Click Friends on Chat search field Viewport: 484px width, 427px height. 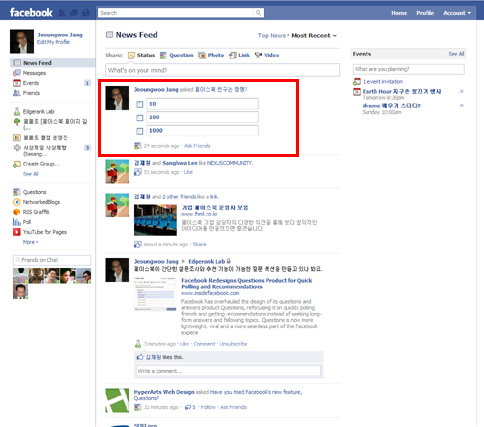(52, 260)
